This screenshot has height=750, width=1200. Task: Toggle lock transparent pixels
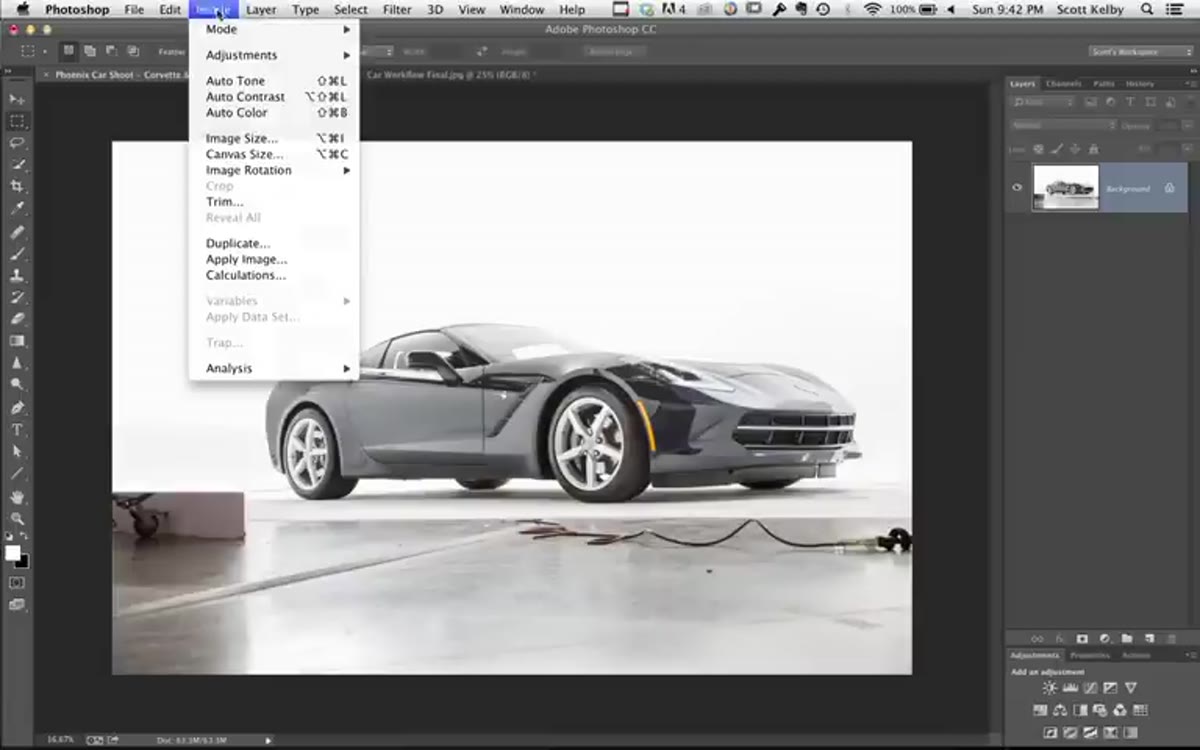pos(1038,149)
